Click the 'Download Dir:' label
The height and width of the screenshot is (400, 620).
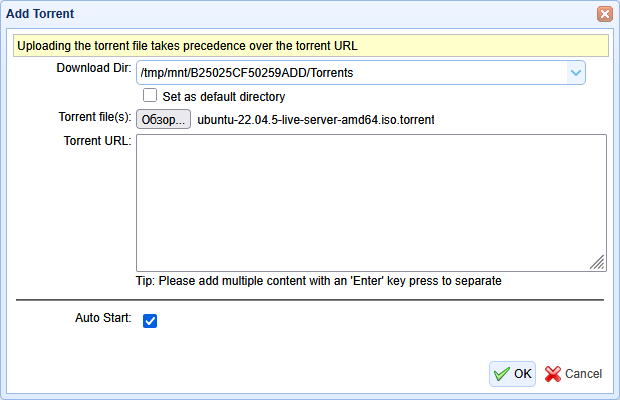(x=93, y=68)
